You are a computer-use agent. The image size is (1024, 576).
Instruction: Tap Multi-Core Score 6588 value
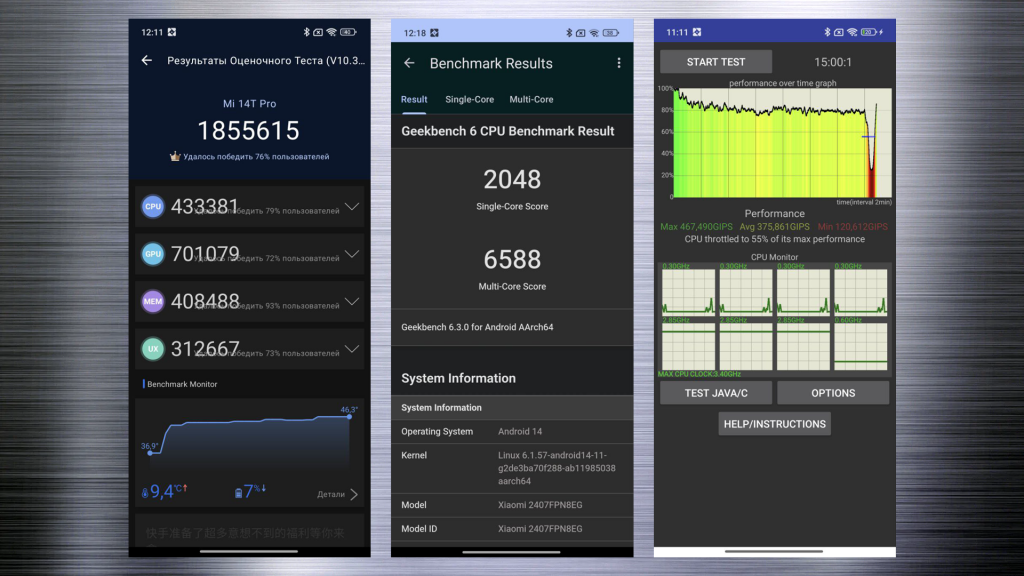click(512, 259)
